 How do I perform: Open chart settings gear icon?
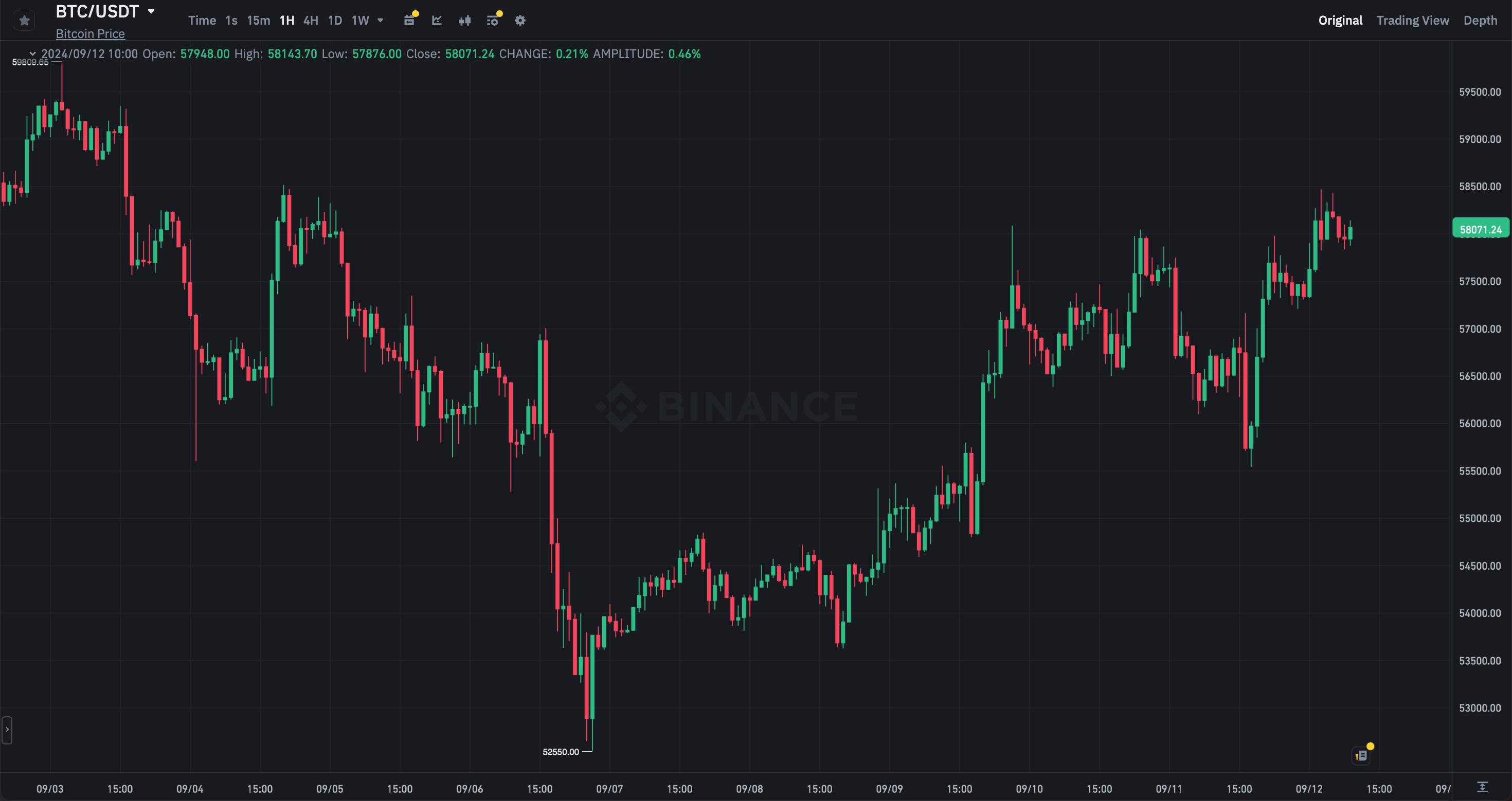pos(520,21)
